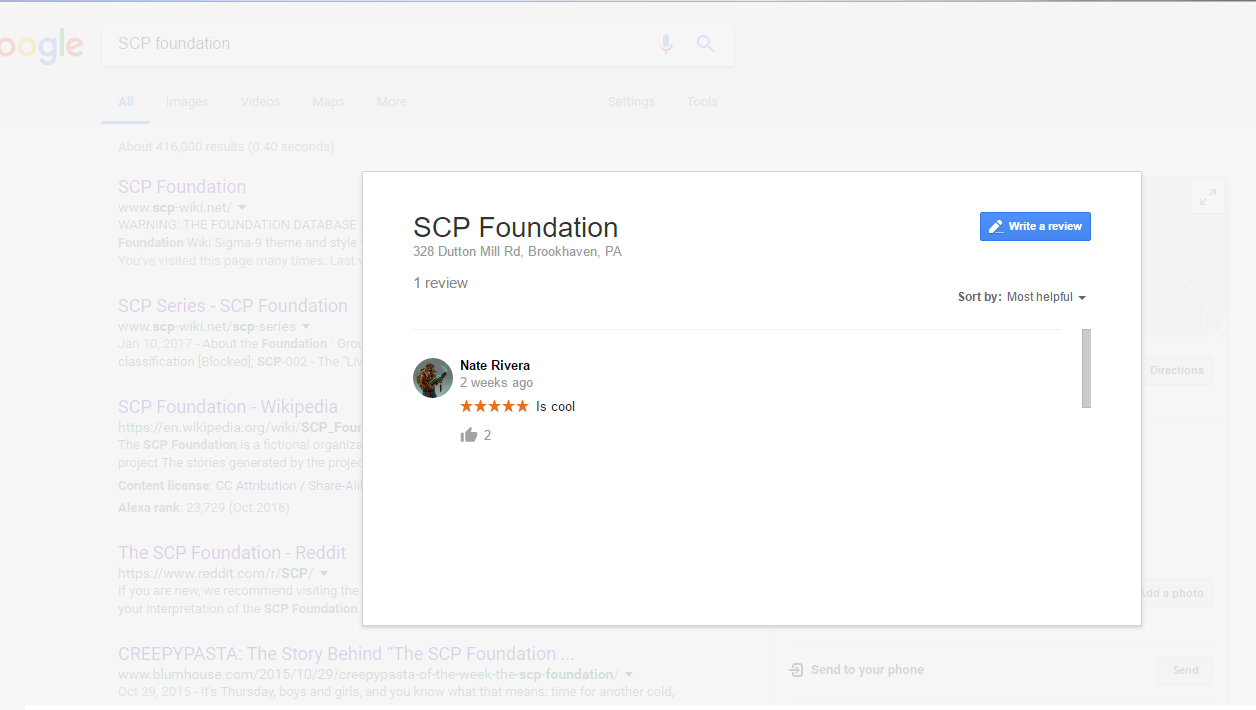Open the More search menu
The height and width of the screenshot is (710, 1256).
pyautogui.click(x=392, y=102)
